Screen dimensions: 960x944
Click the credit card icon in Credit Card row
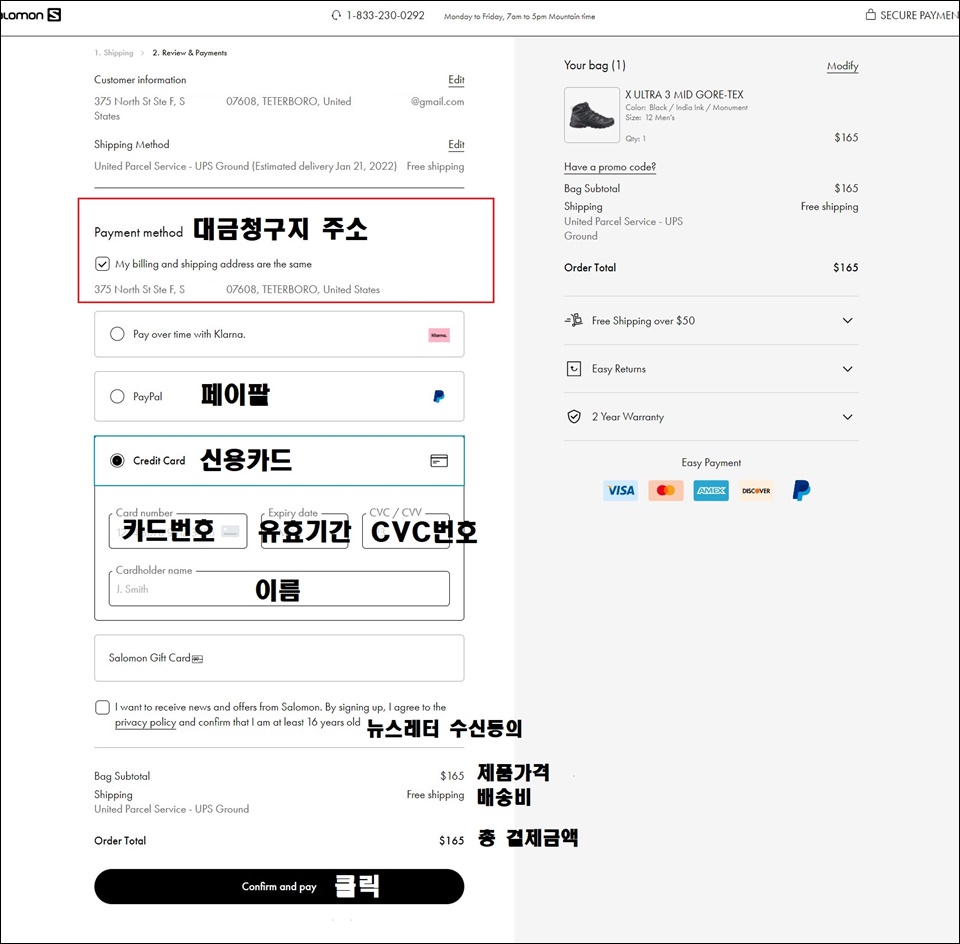(x=439, y=460)
